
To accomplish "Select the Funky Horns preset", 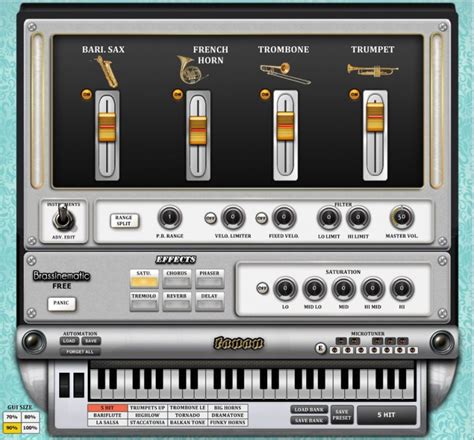I will (228, 422).
